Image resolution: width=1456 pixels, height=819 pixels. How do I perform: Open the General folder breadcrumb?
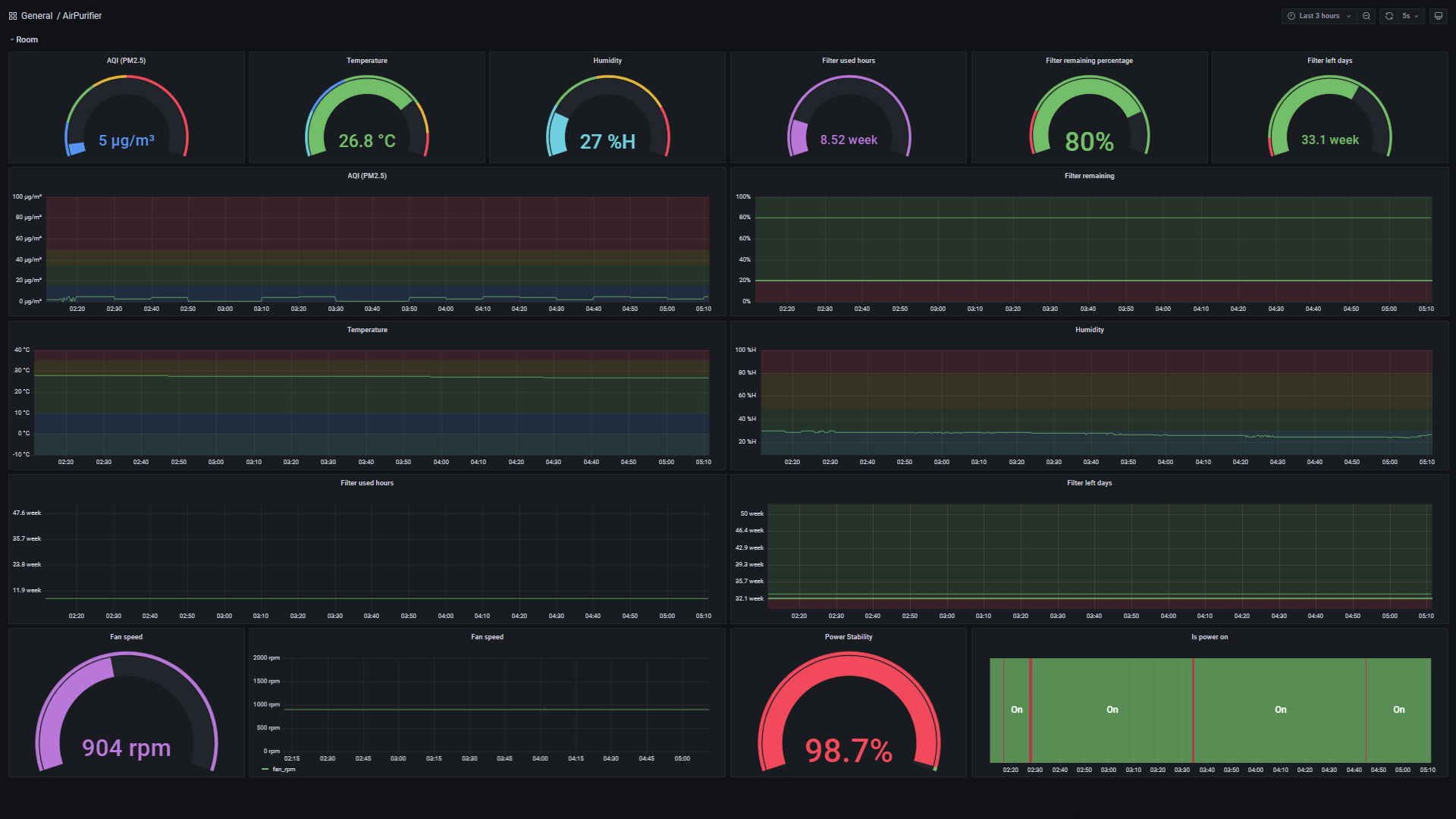pyautogui.click(x=36, y=16)
